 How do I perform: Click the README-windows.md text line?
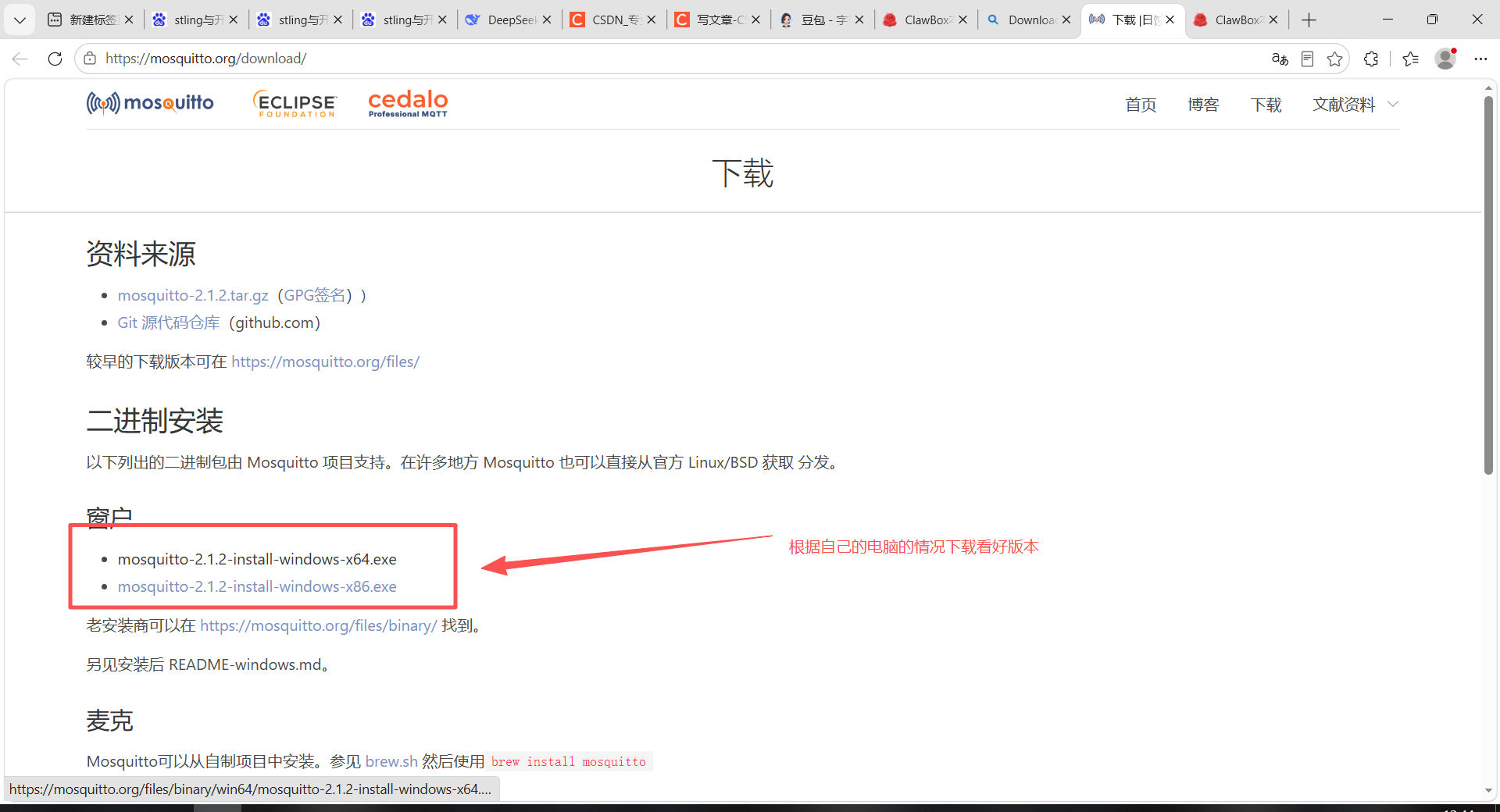(x=209, y=664)
